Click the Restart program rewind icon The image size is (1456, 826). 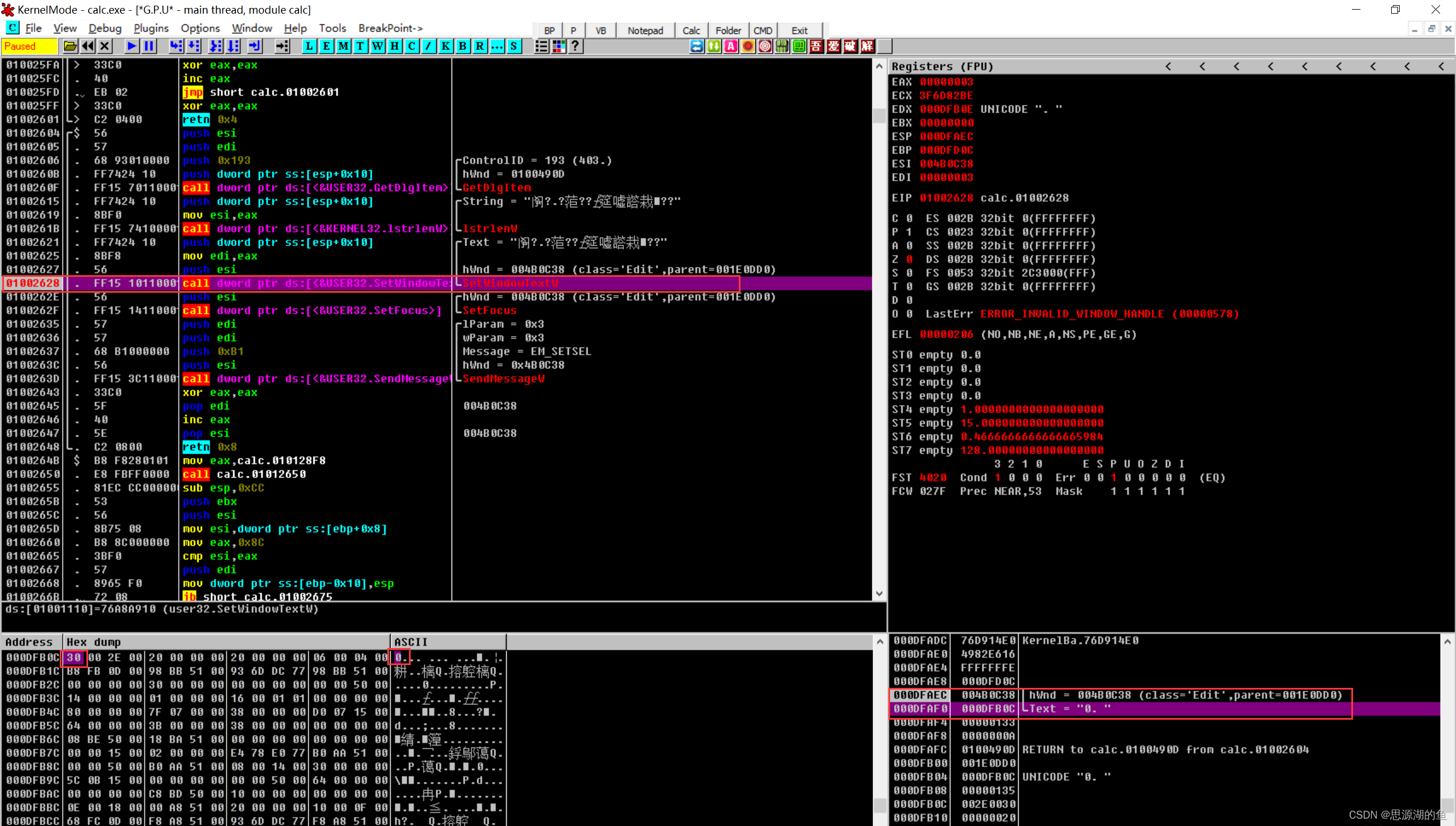point(88,47)
